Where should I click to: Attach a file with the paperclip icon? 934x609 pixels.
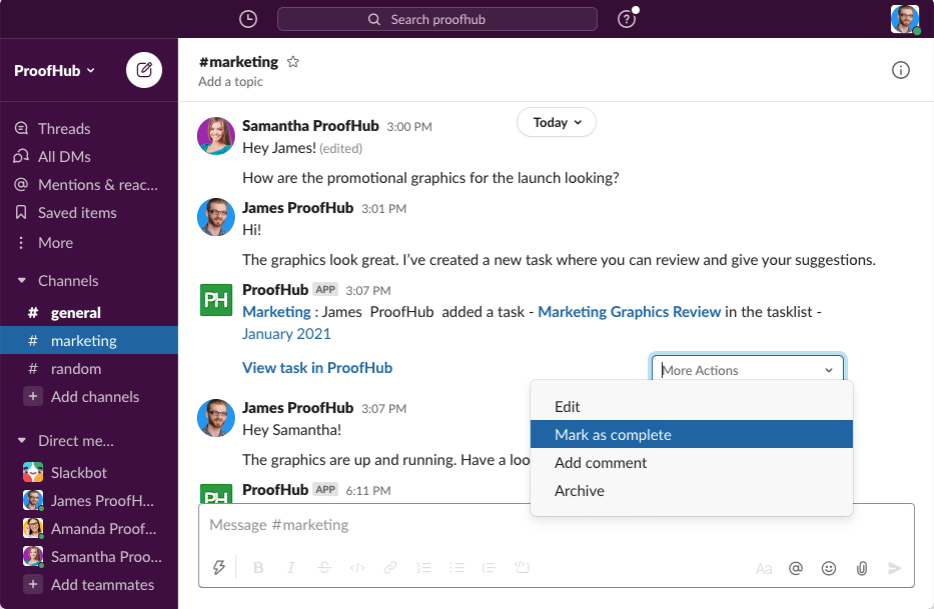click(x=861, y=568)
